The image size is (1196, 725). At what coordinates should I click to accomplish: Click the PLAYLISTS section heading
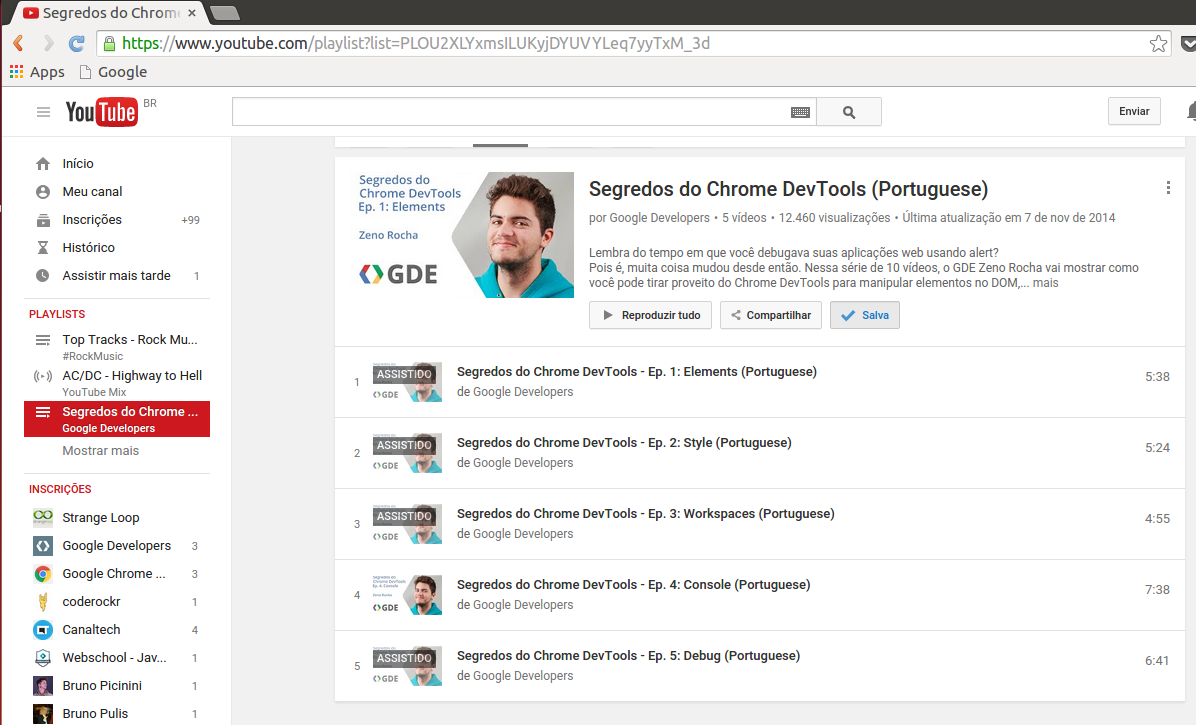[57, 314]
